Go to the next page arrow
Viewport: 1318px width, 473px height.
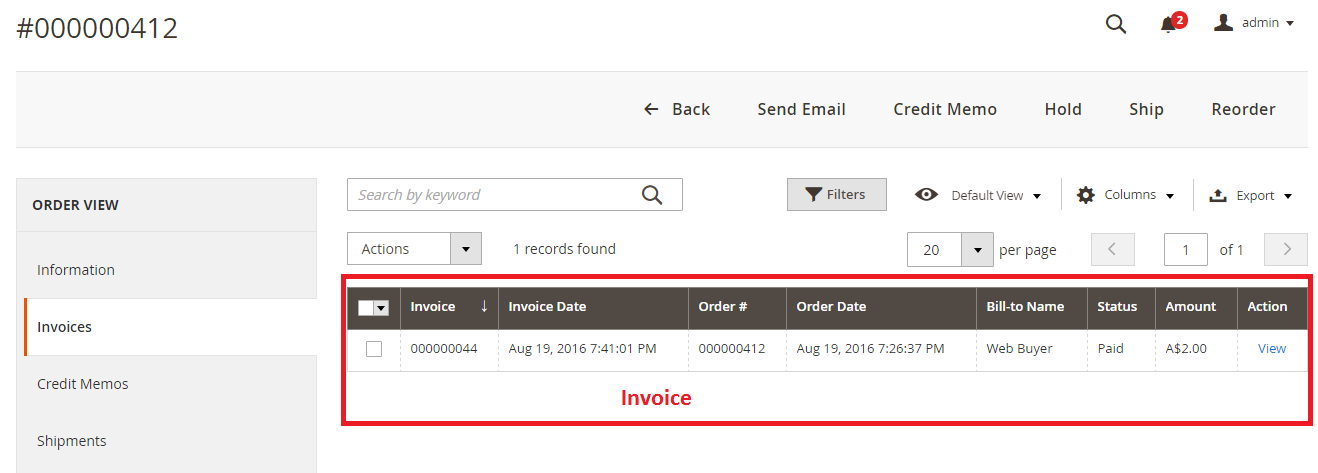1286,250
